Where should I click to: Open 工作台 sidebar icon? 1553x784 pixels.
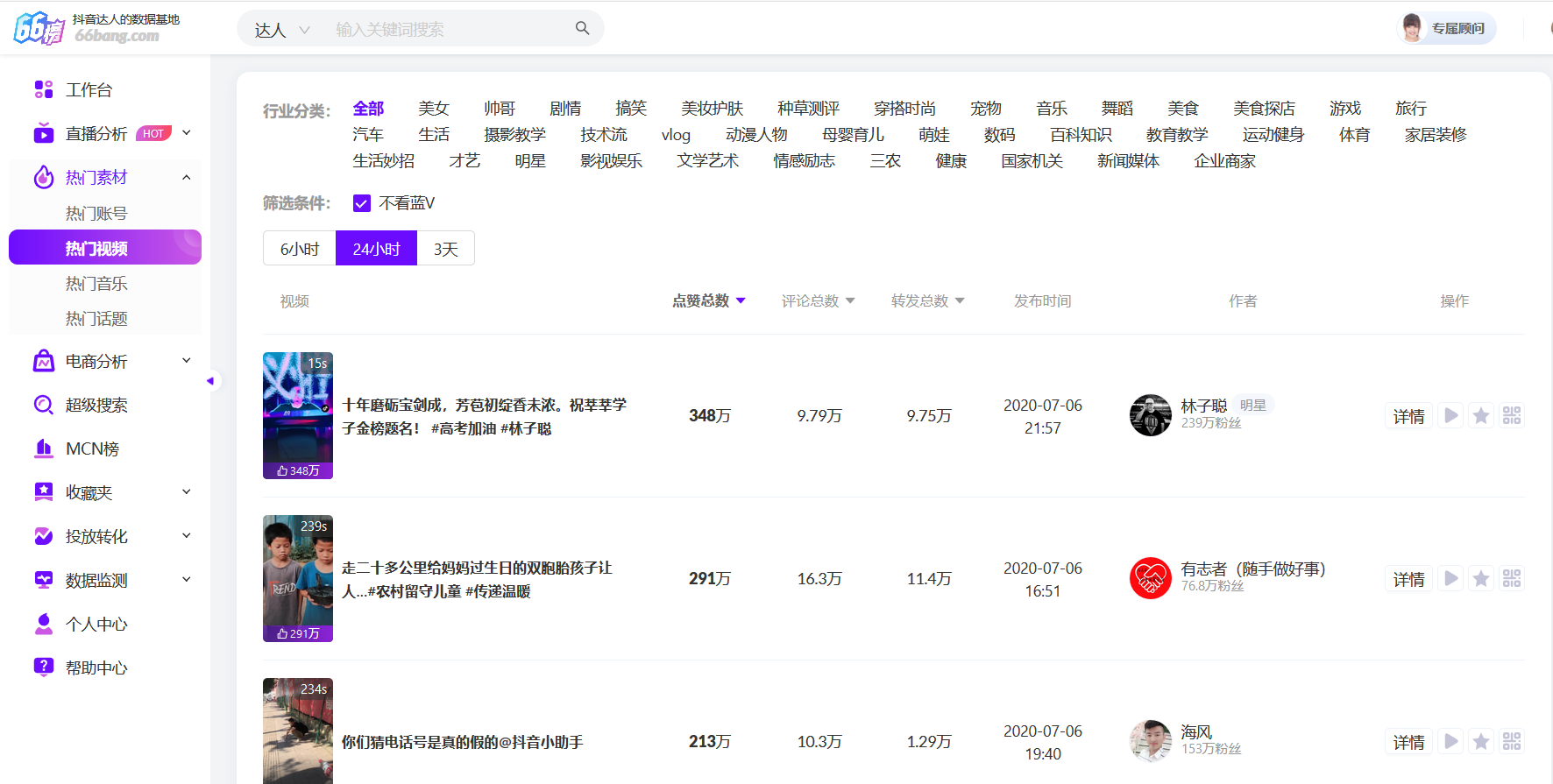coord(43,89)
